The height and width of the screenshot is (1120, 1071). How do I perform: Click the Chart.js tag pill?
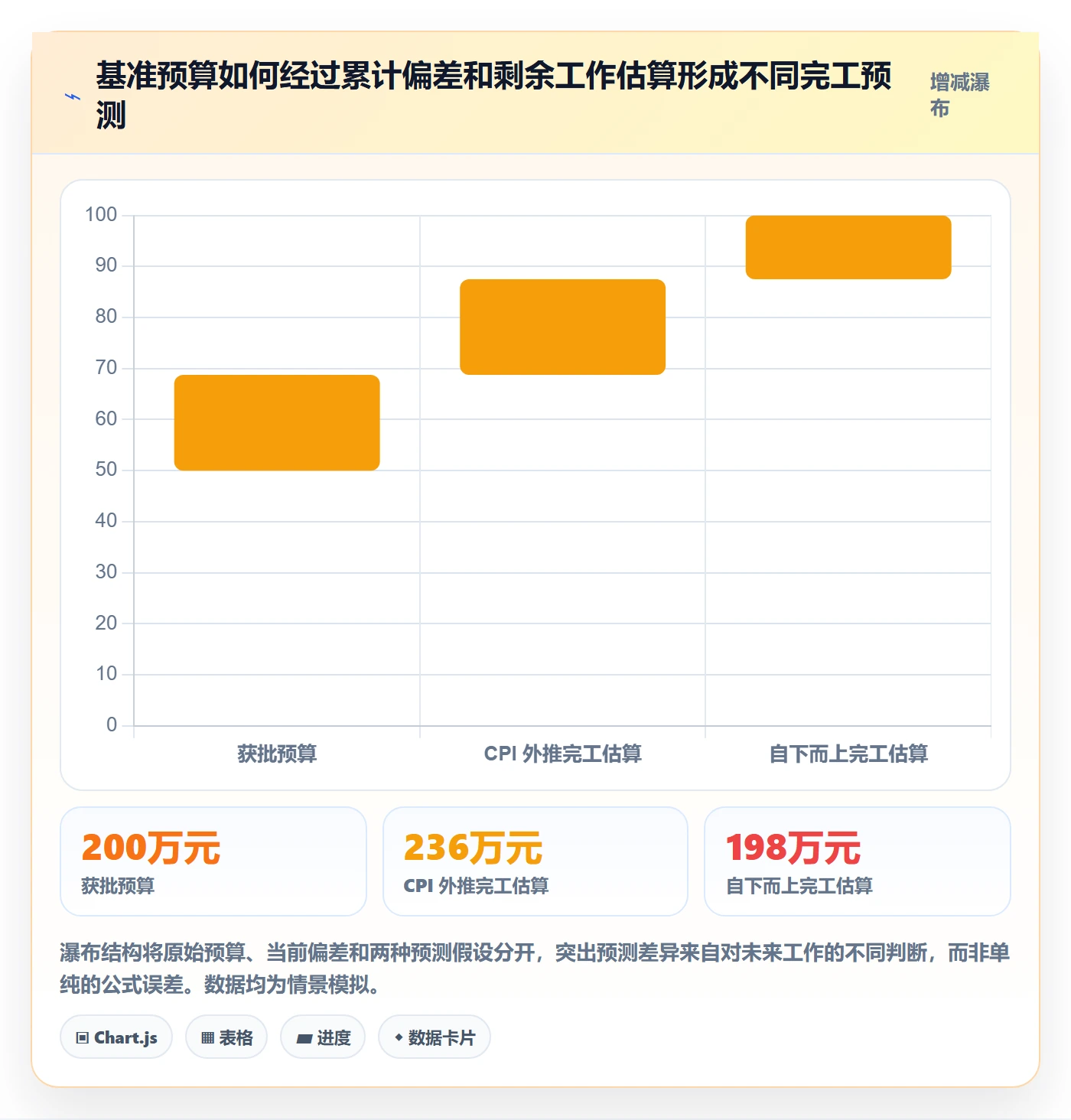tap(116, 1037)
